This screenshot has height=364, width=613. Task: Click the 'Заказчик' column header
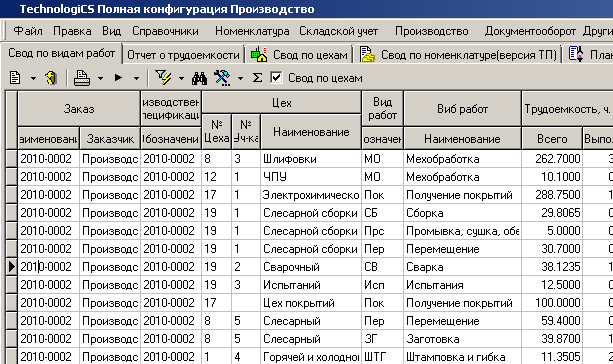click(x=110, y=138)
